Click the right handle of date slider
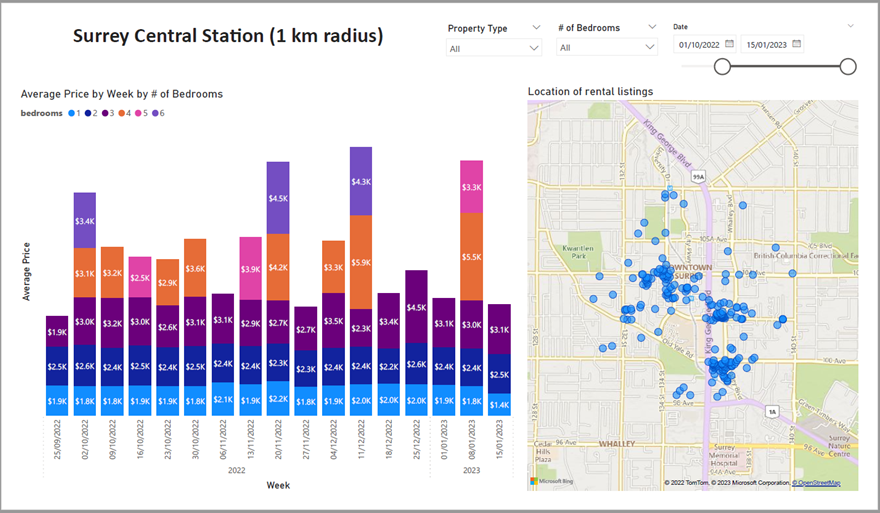This screenshot has height=513, width=880. pyautogui.click(x=848, y=67)
